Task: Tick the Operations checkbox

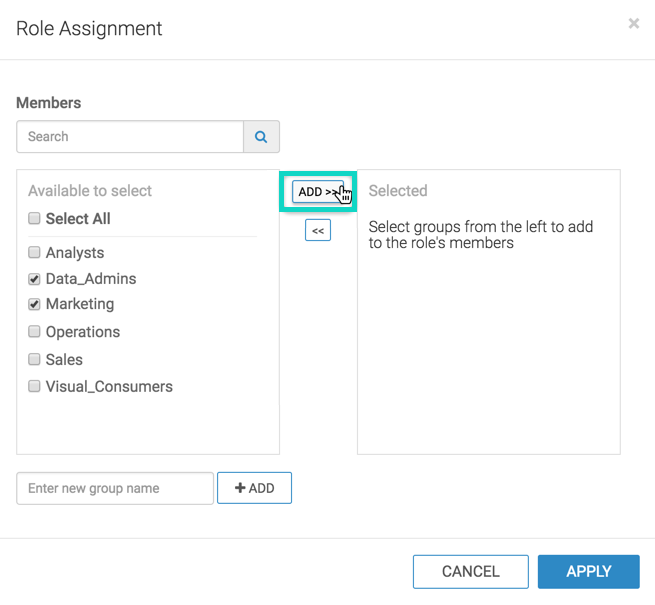Action: click(x=34, y=331)
